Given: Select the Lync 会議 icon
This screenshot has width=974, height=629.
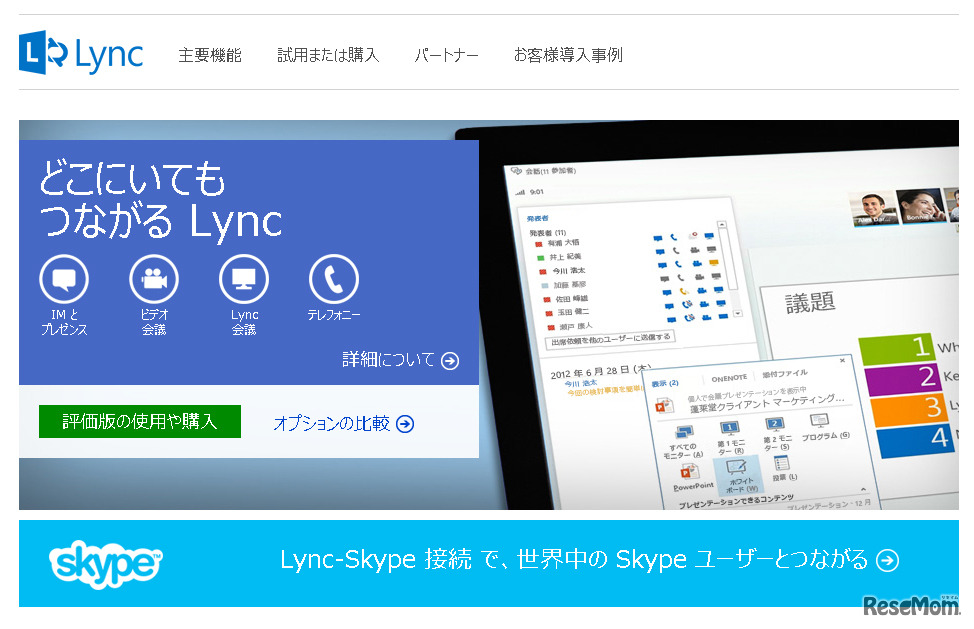Looking at the screenshot, I should tap(243, 280).
